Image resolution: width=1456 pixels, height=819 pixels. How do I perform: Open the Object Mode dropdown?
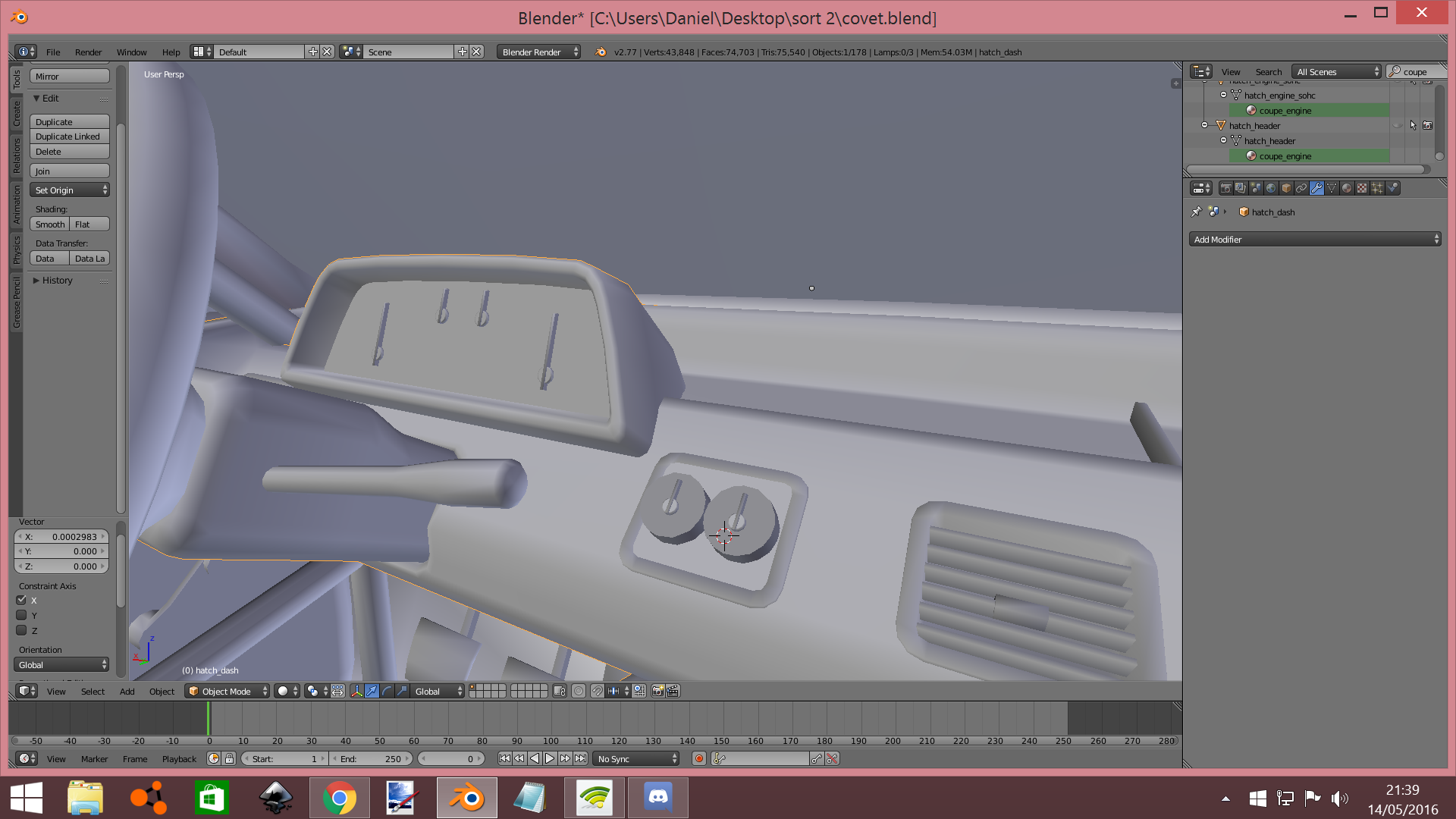click(x=227, y=691)
